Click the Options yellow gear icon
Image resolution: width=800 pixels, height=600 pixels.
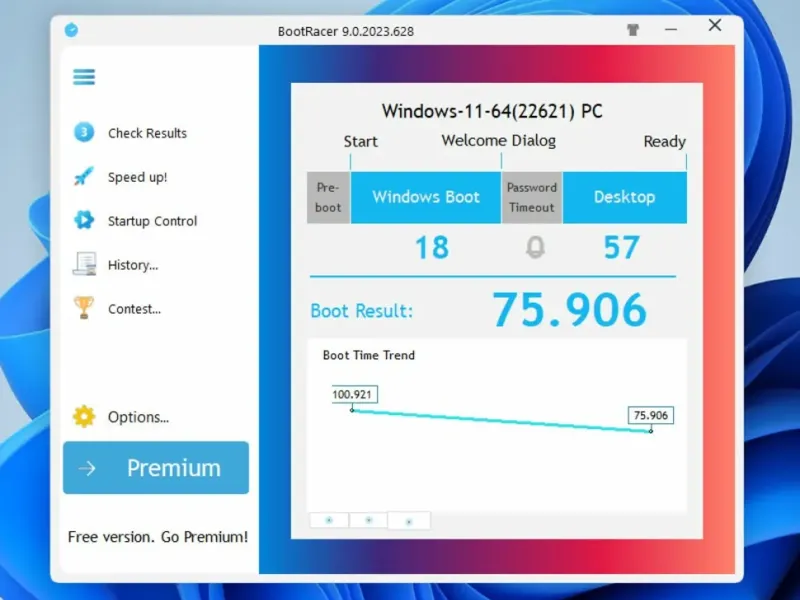click(x=84, y=416)
